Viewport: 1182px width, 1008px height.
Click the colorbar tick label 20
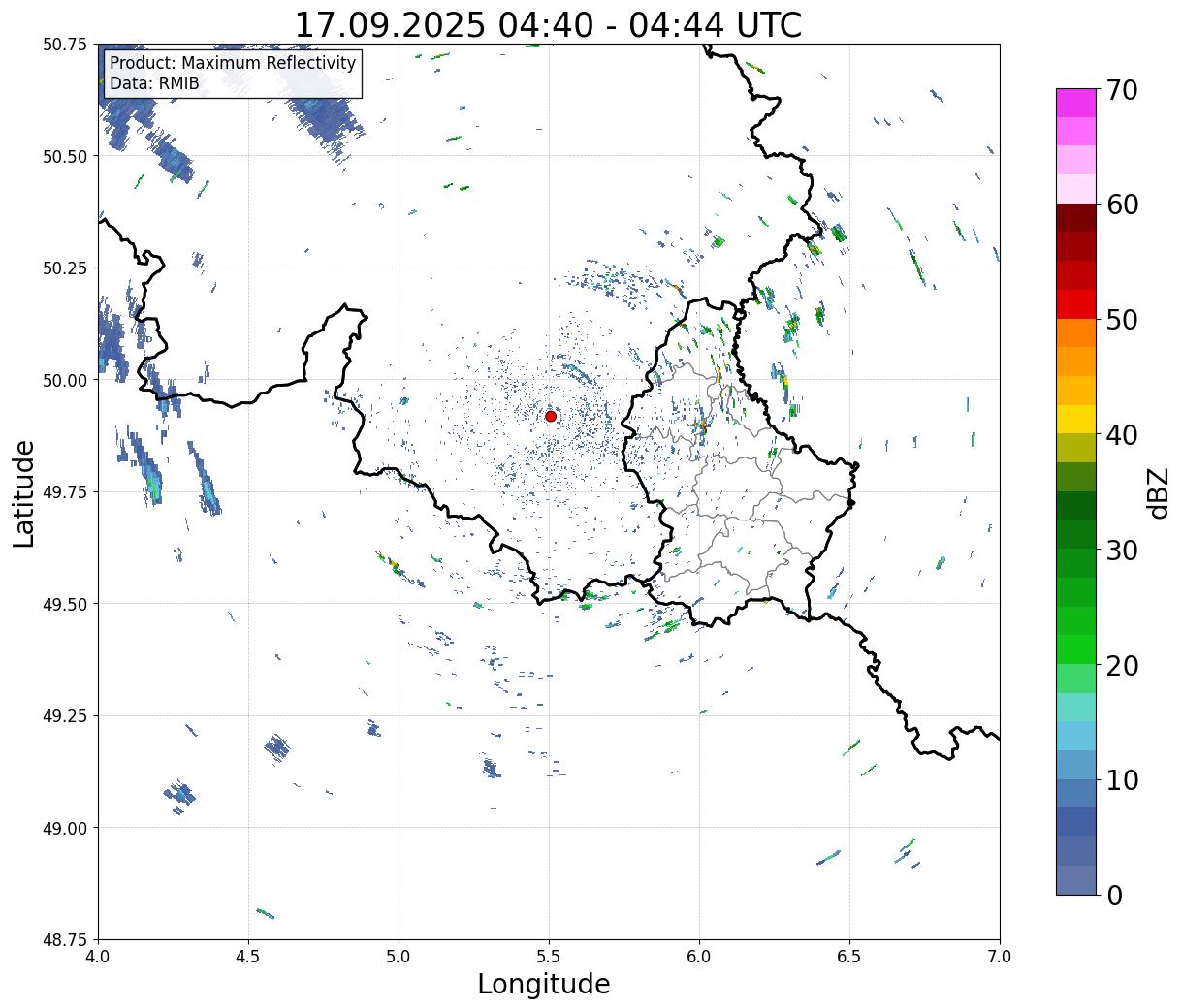click(x=1122, y=666)
